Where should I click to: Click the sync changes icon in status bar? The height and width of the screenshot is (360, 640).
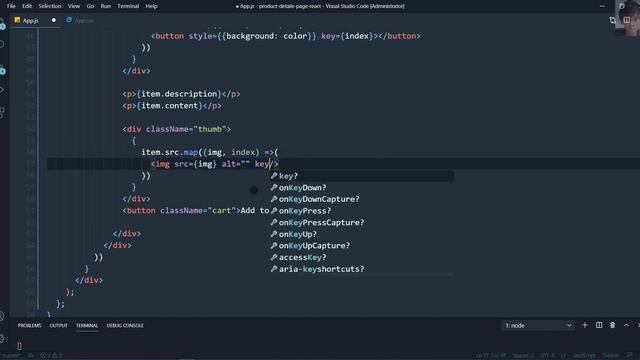[30, 356]
